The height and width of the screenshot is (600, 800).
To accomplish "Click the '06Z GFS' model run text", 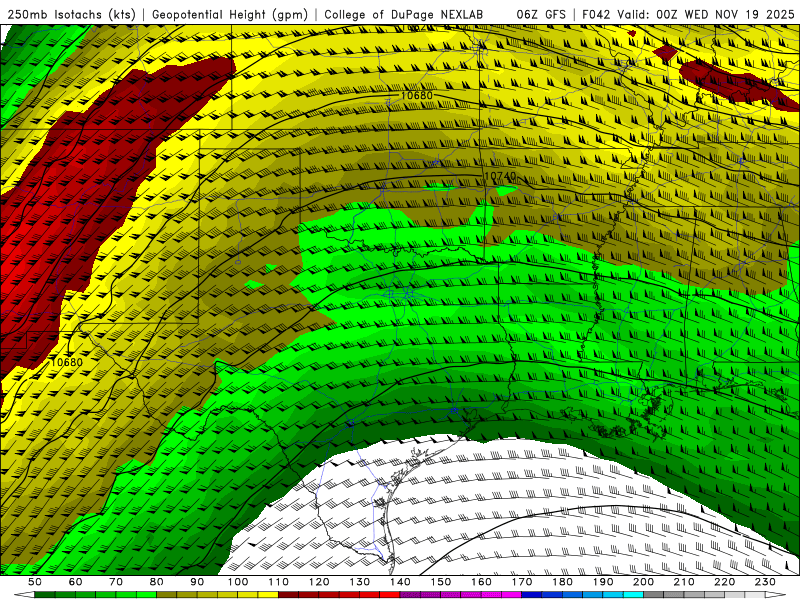I will tap(541, 15).
